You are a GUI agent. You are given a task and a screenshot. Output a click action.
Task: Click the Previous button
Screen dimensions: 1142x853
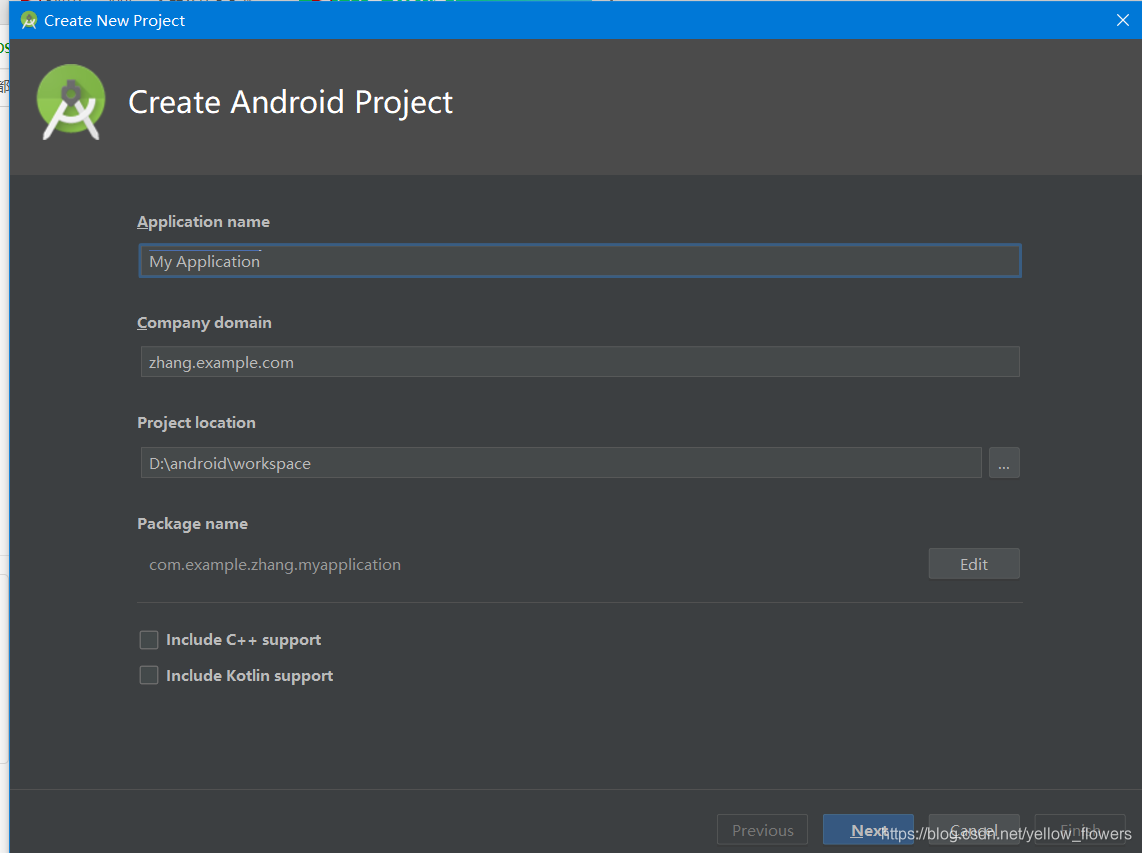pos(763,830)
